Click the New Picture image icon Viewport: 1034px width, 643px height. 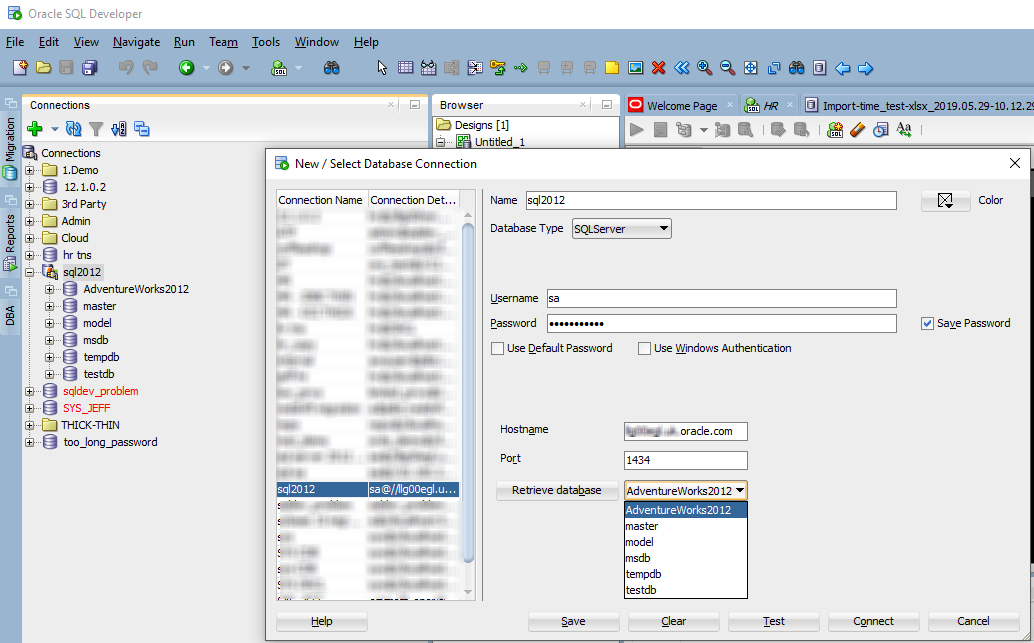point(636,67)
